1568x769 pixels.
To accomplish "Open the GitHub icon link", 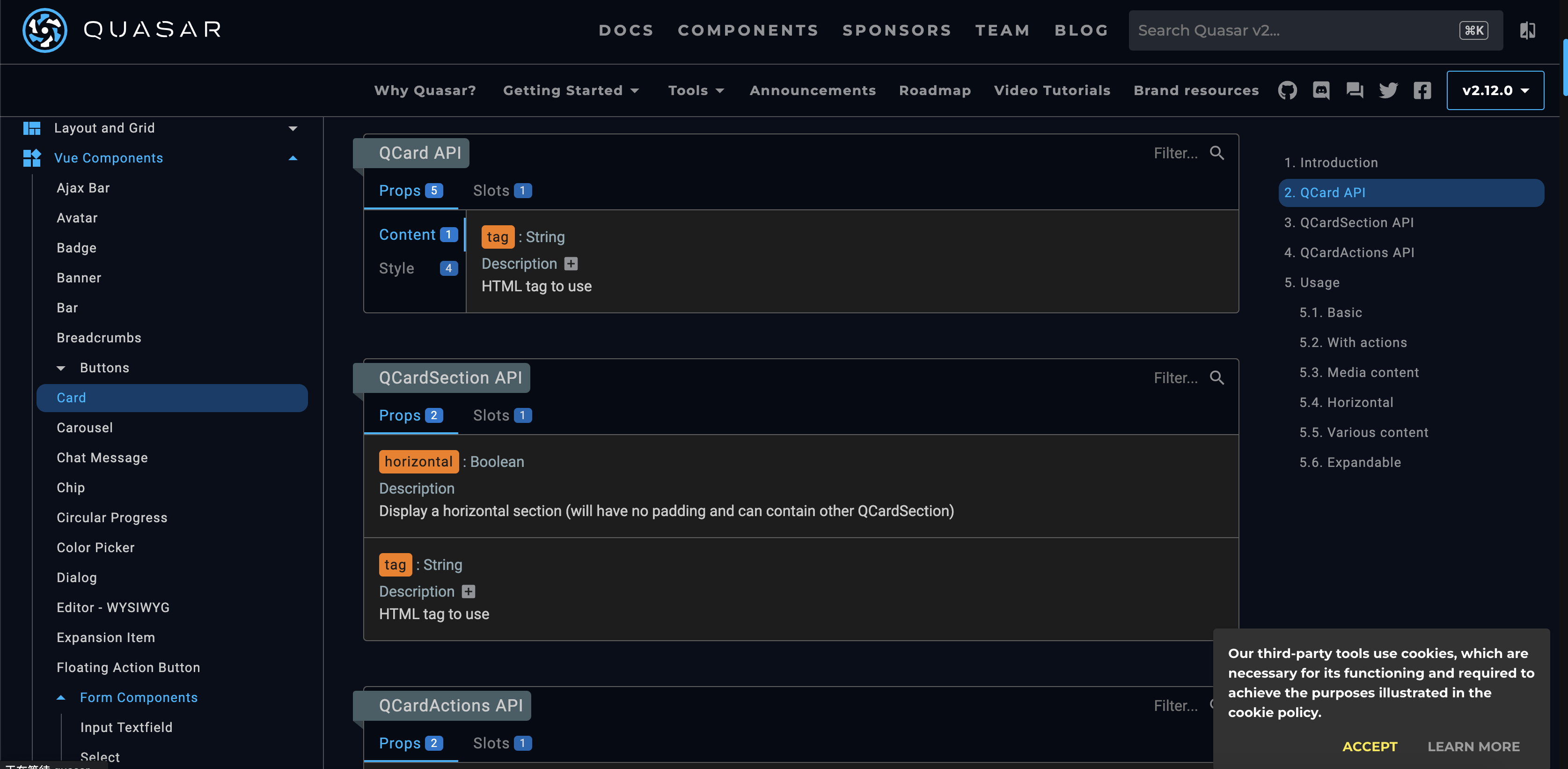I will click(x=1287, y=91).
